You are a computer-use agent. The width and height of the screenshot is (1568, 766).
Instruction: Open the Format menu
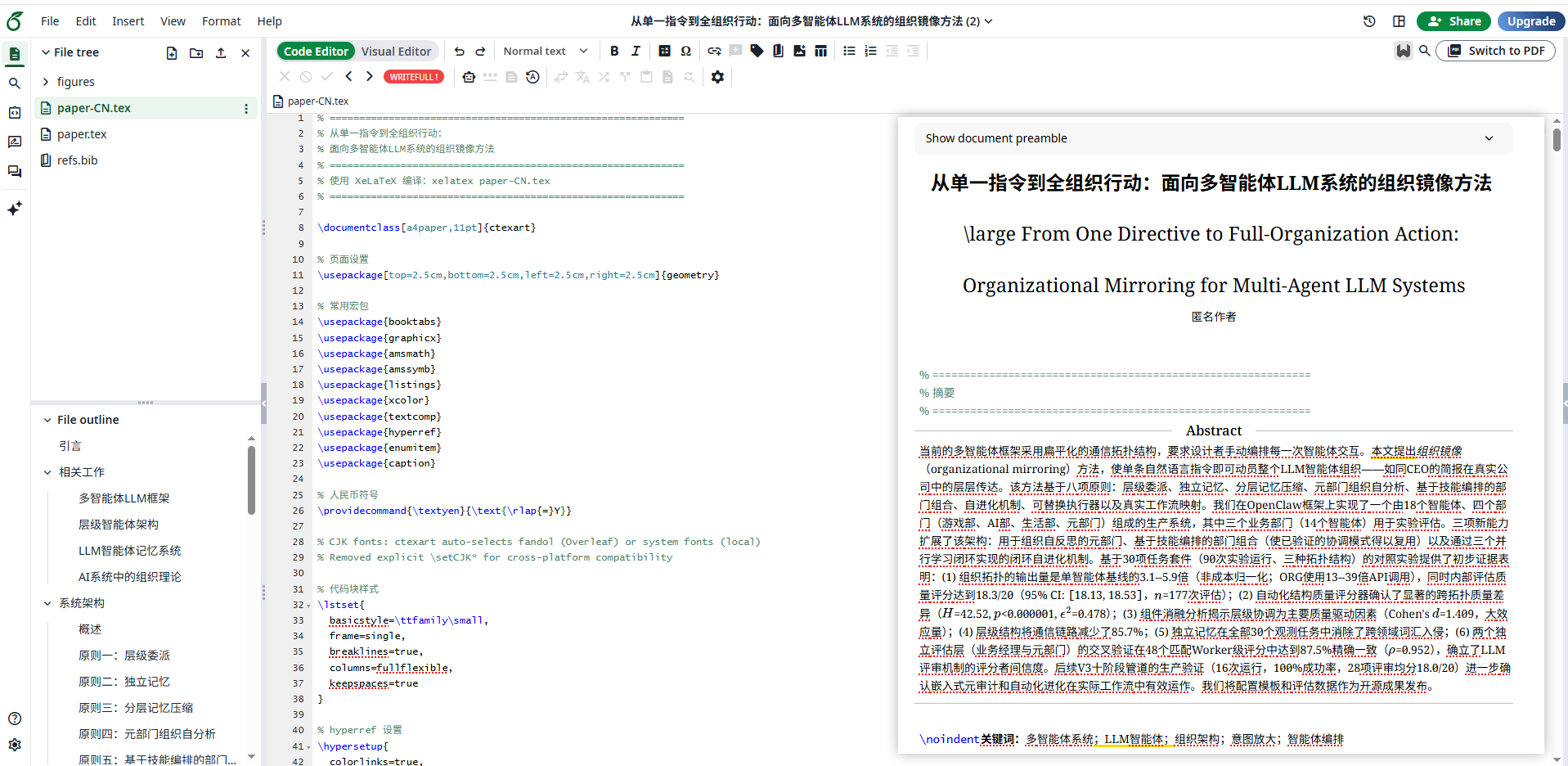click(x=221, y=21)
